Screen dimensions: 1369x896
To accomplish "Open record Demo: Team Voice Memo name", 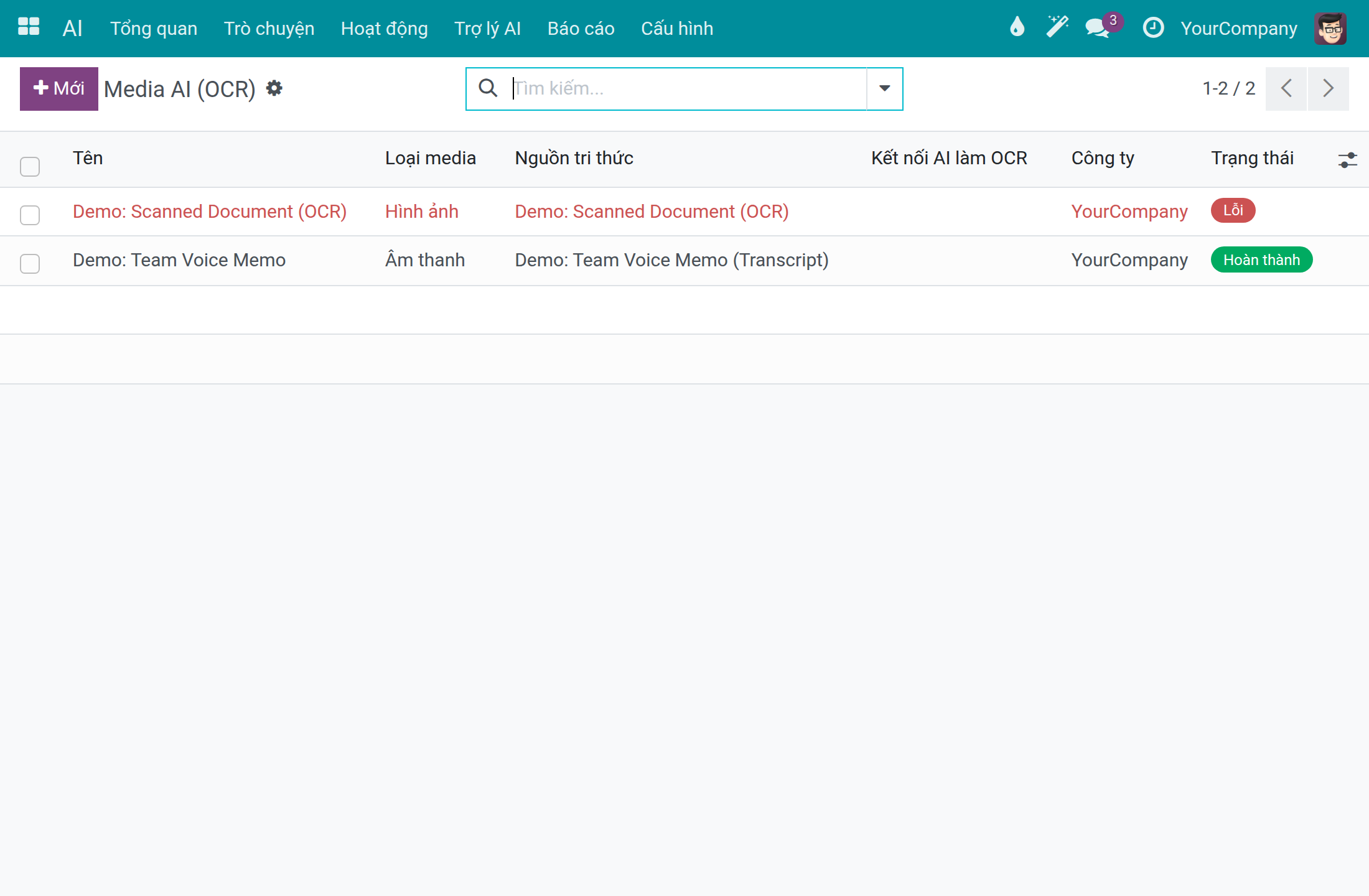I will tap(179, 260).
